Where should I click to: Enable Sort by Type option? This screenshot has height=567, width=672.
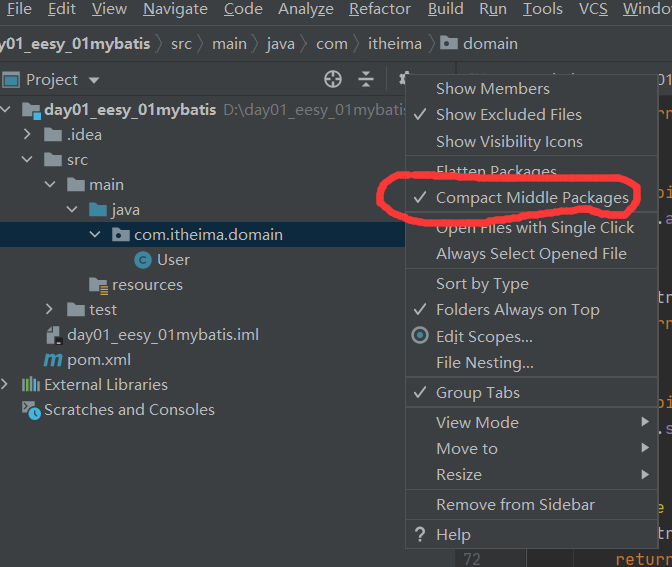tap(531, 284)
